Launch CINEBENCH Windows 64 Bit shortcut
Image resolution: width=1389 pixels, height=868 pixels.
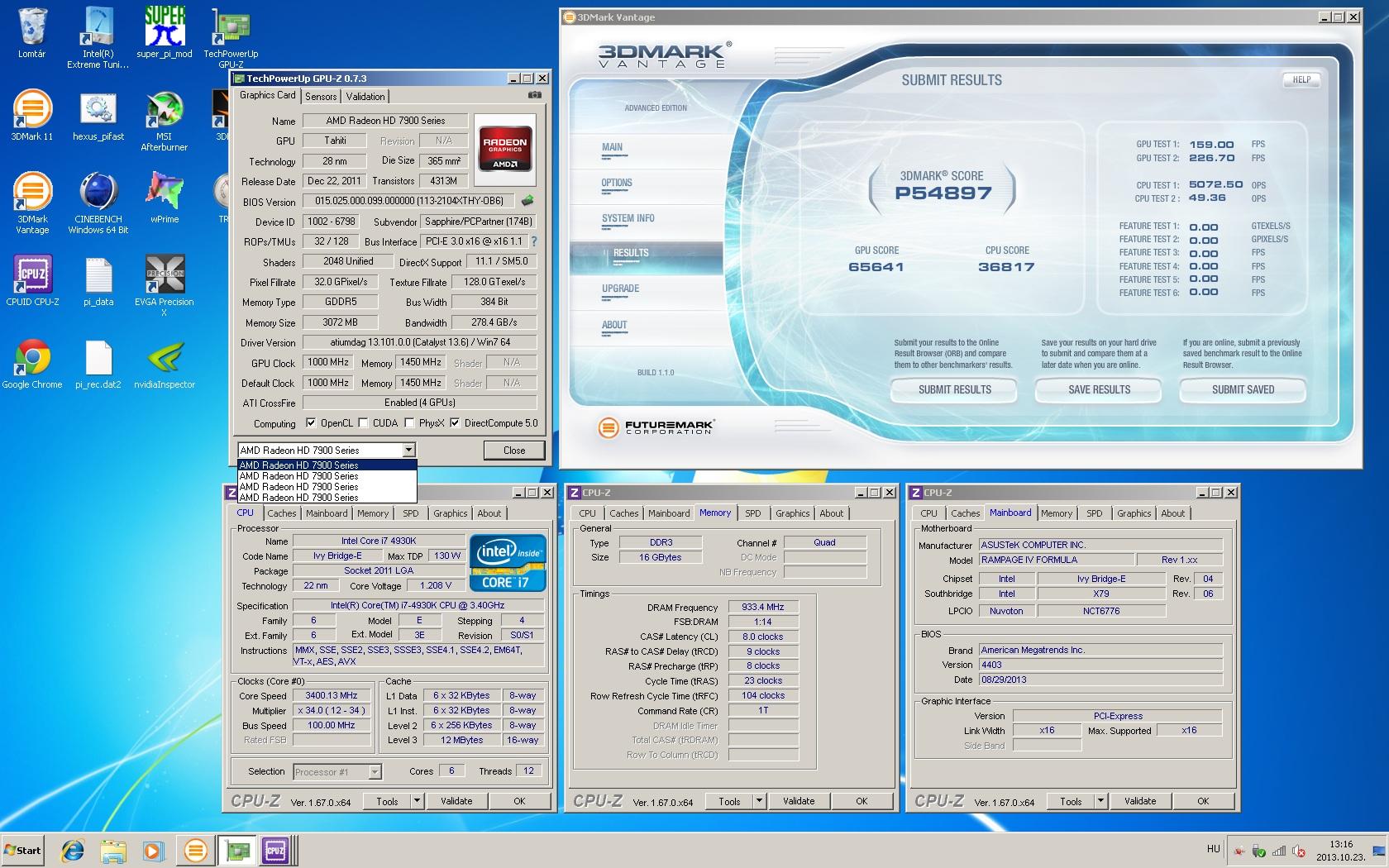click(x=98, y=203)
